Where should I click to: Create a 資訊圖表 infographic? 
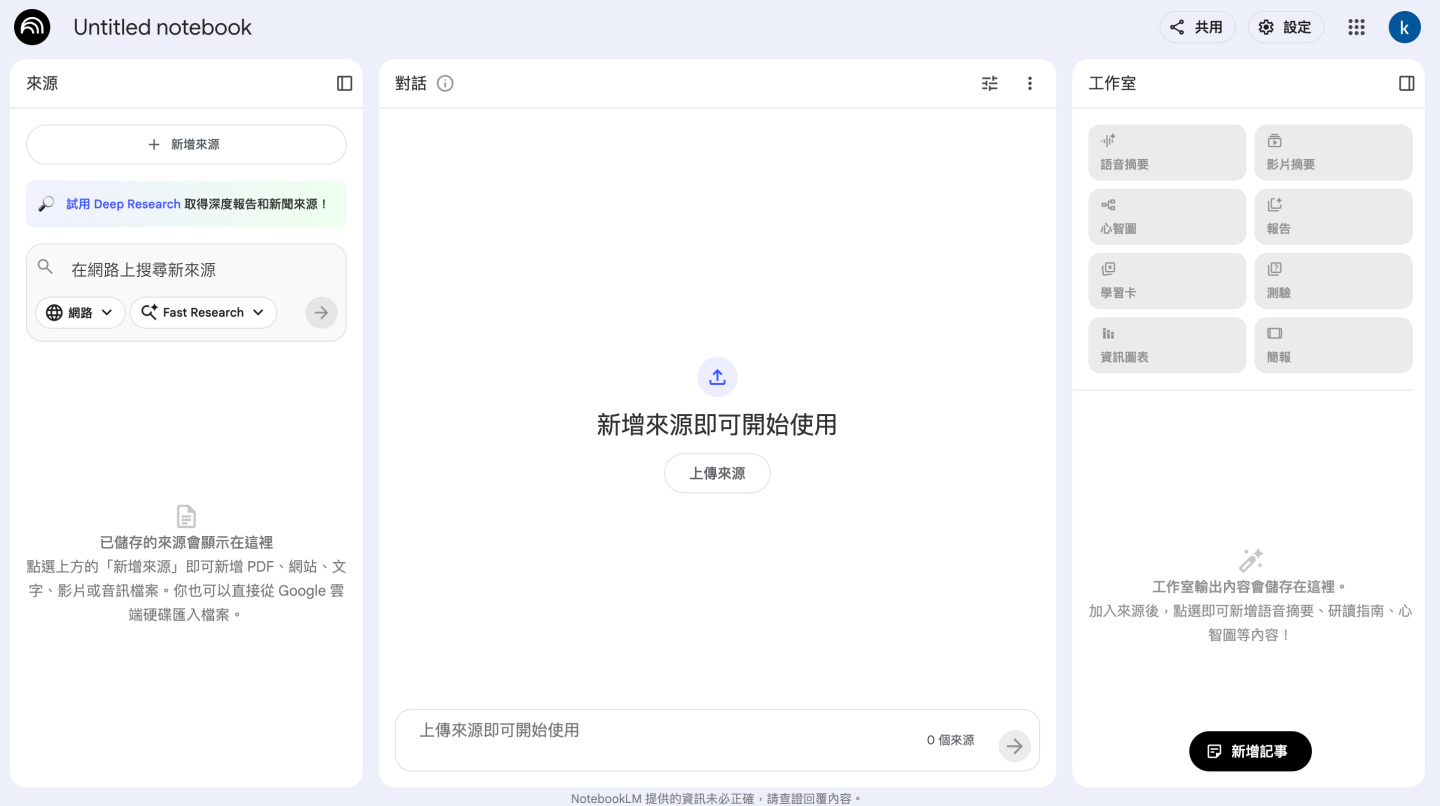[1166, 344]
